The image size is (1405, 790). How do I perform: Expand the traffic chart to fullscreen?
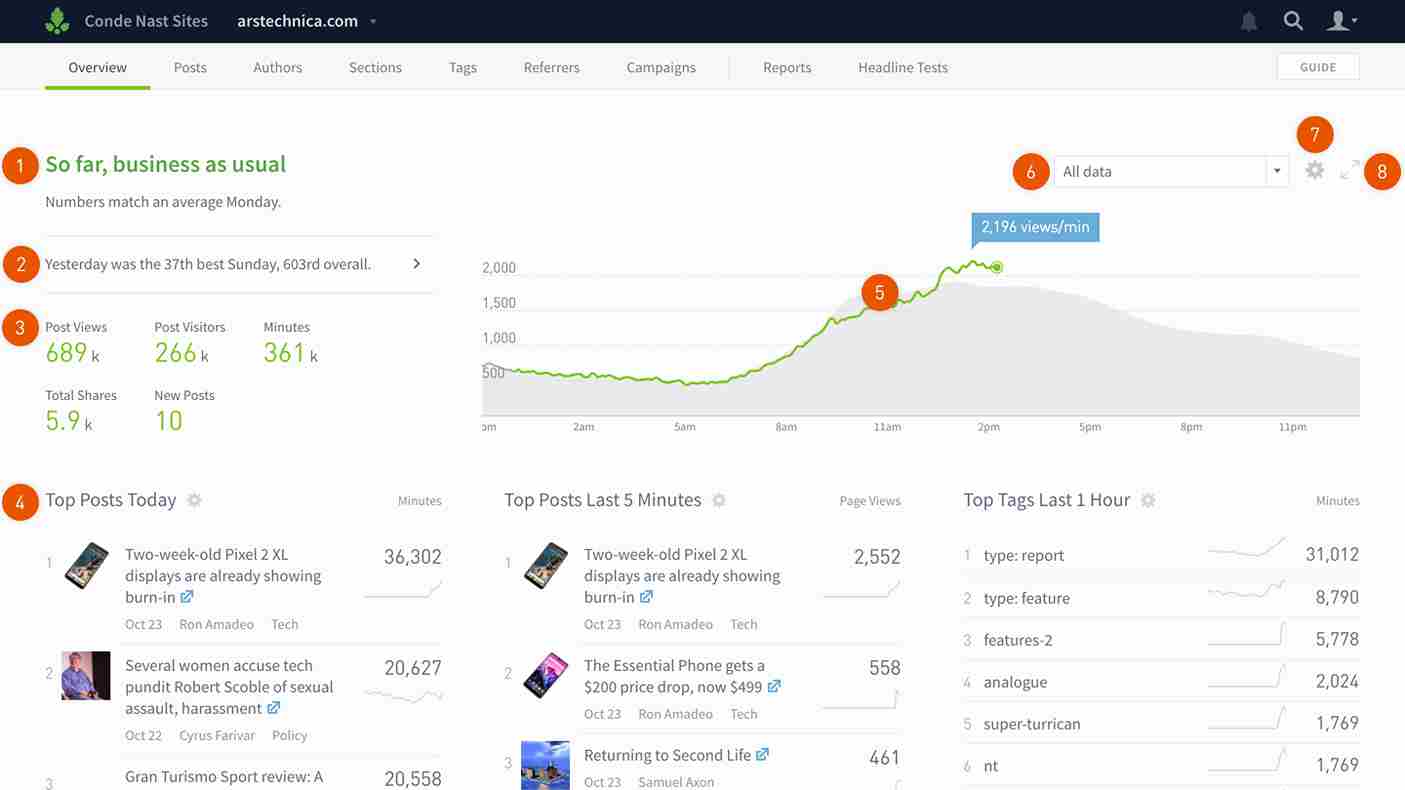[x=1348, y=169]
